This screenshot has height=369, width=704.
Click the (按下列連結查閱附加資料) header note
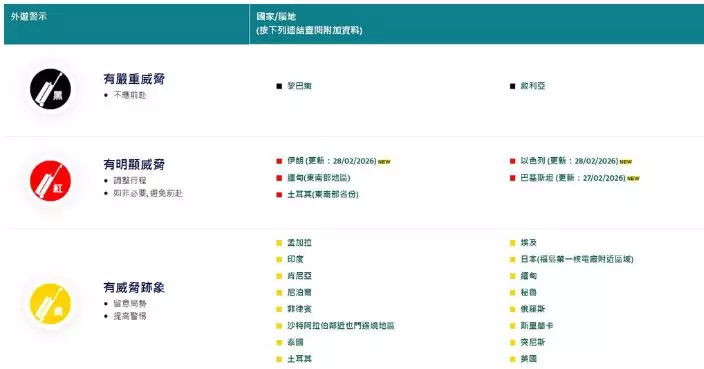[309, 31]
